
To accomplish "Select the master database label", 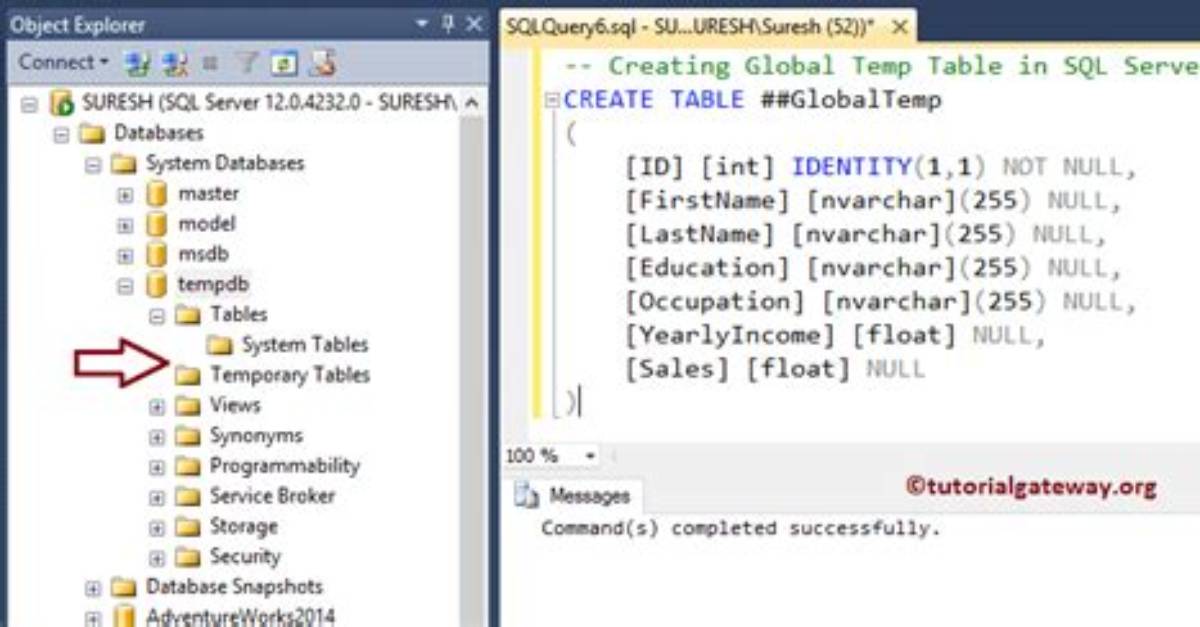I will [x=208, y=193].
